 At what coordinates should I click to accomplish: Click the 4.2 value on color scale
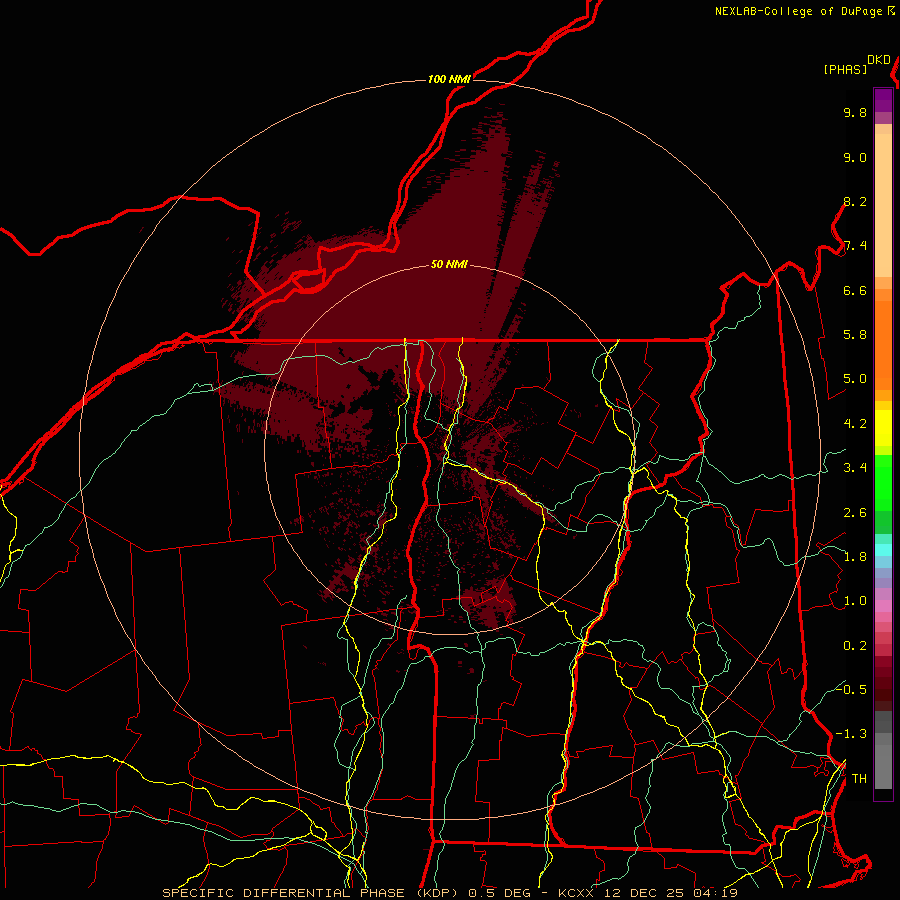pos(855,424)
